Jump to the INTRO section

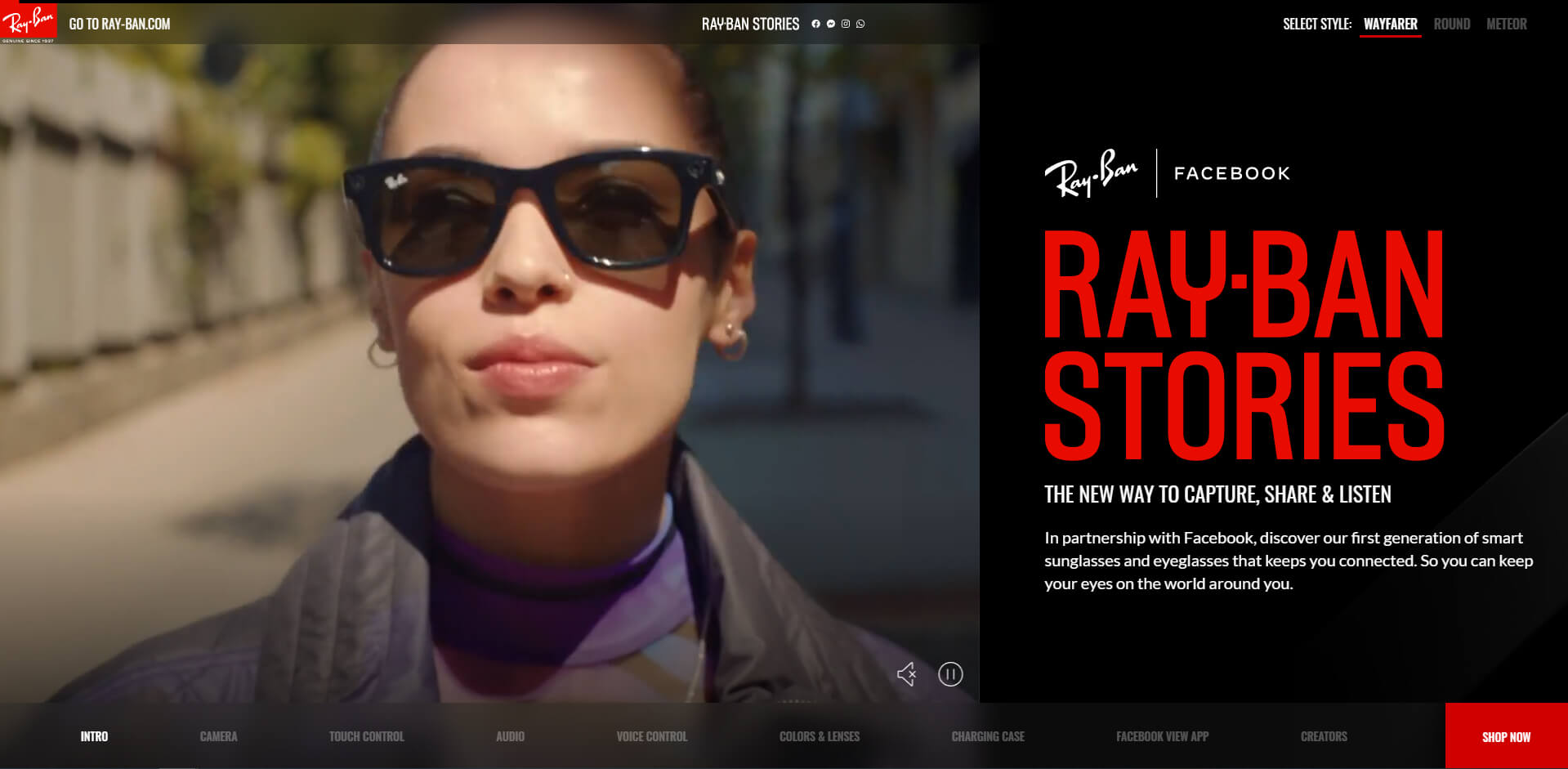(96, 735)
